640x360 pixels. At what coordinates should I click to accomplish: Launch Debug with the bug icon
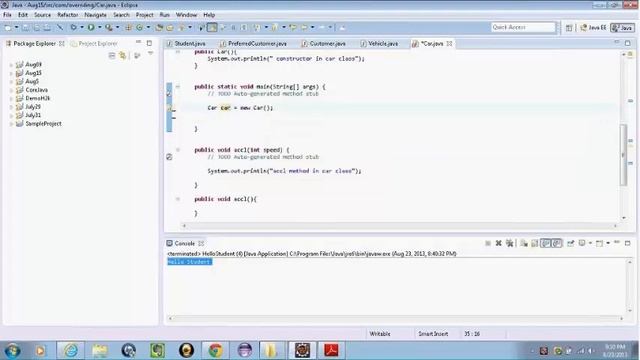click(x=73, y=27)
